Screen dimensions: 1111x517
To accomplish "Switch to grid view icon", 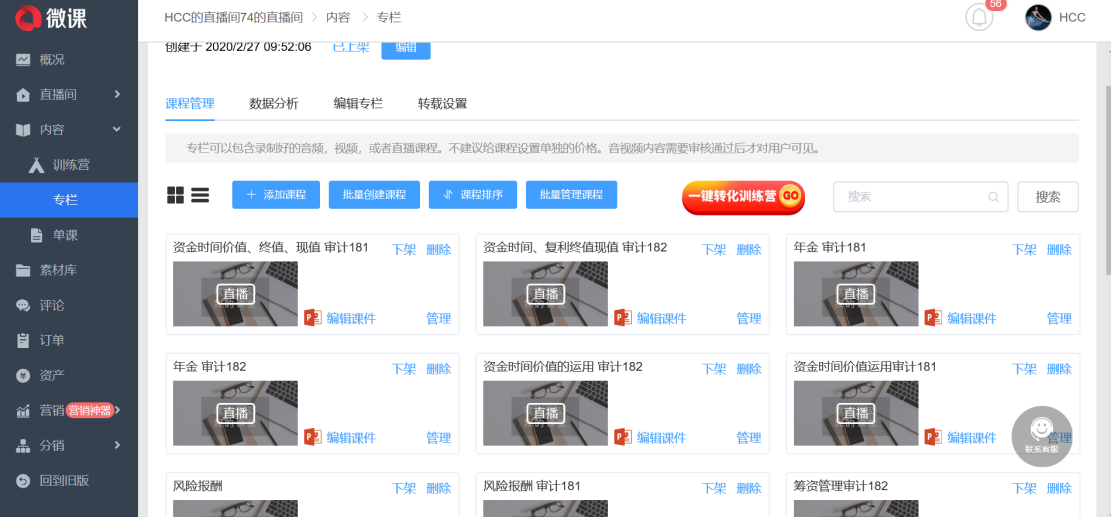I will point(176,195).
